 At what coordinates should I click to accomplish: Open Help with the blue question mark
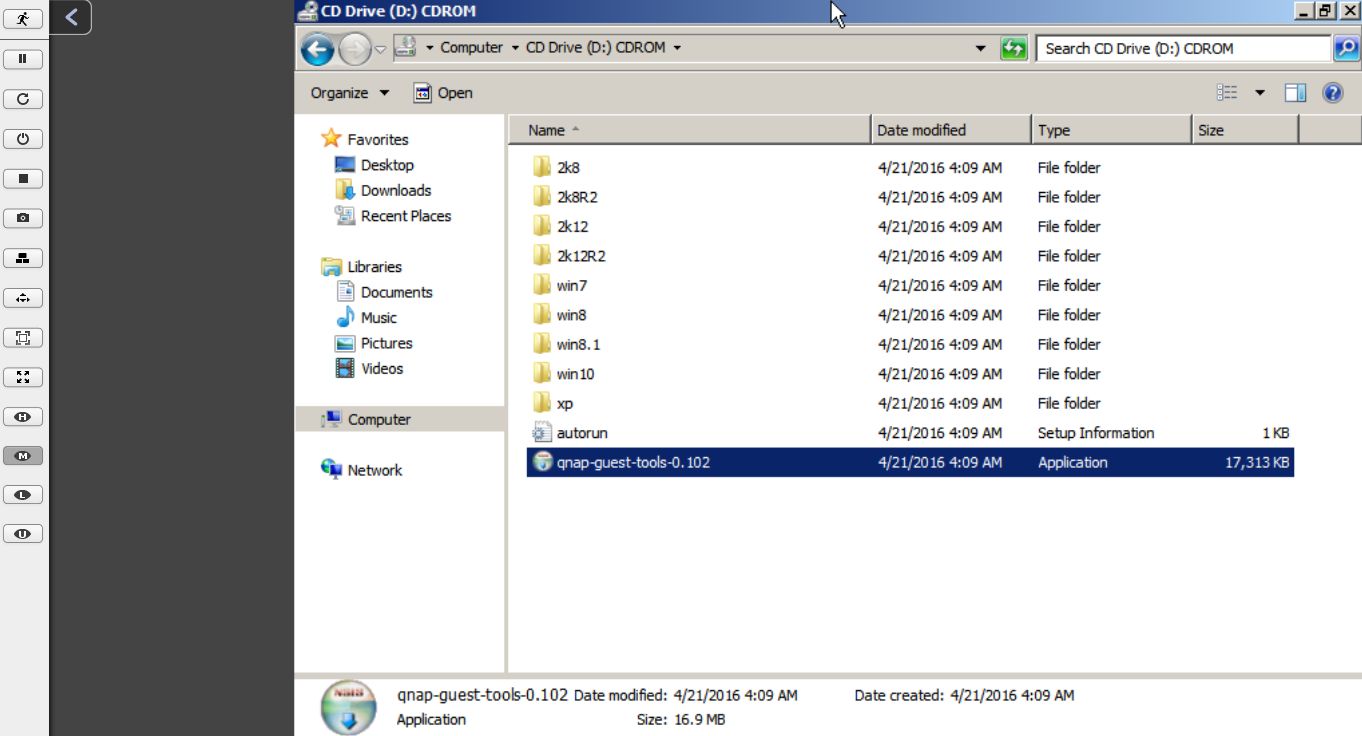pos(1332,93)
